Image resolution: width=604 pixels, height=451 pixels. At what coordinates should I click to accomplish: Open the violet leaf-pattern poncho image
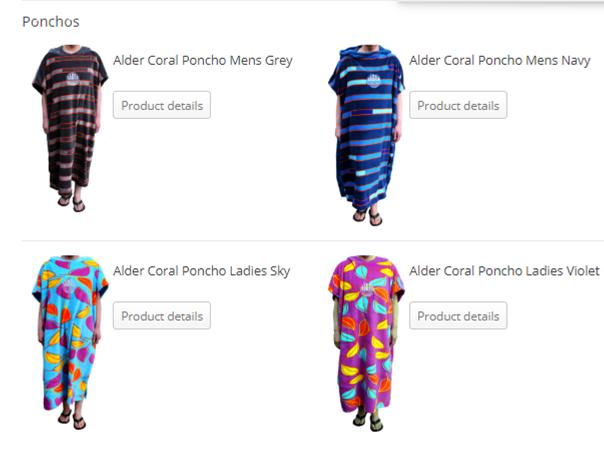(366, 343)
